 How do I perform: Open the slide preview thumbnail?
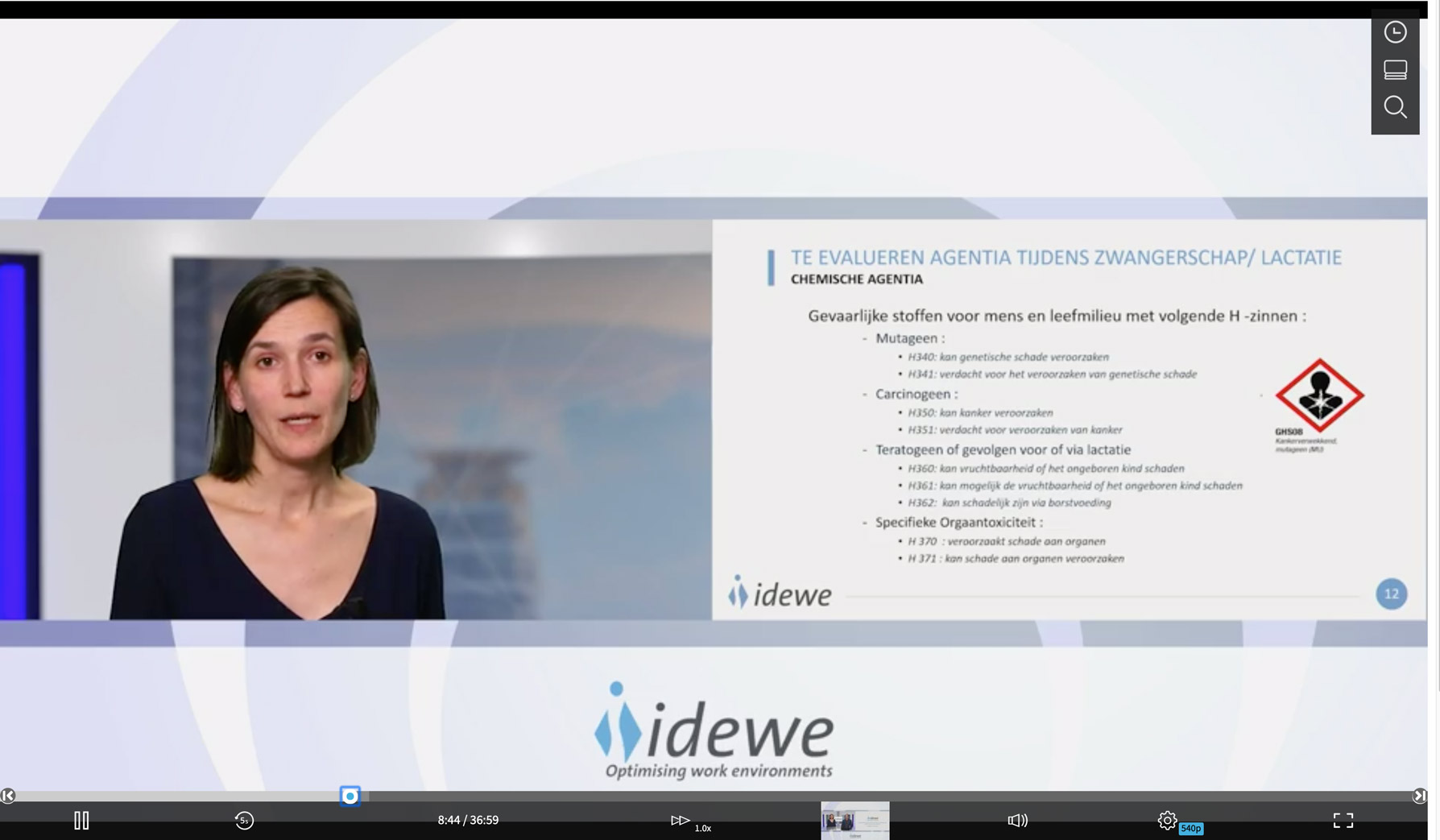[x=855, y=821]
